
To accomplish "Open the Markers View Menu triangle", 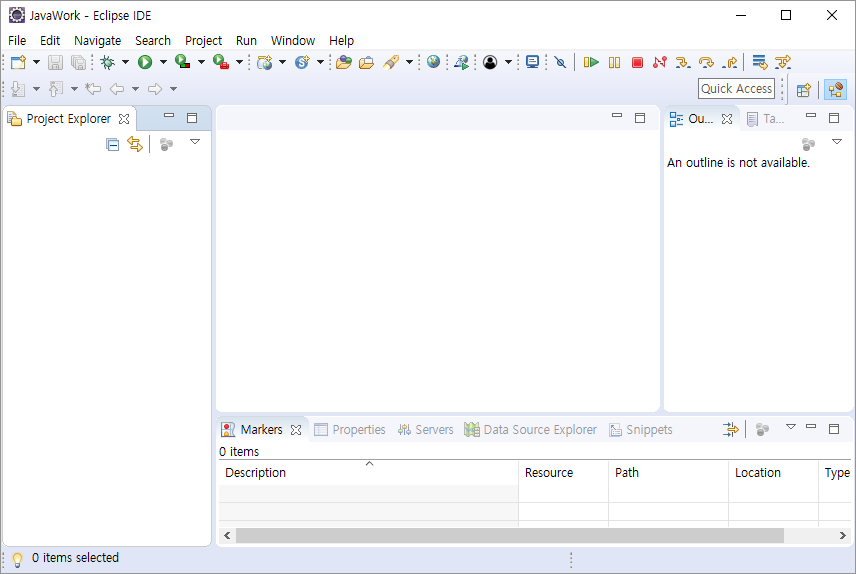I will coord(790,426).
